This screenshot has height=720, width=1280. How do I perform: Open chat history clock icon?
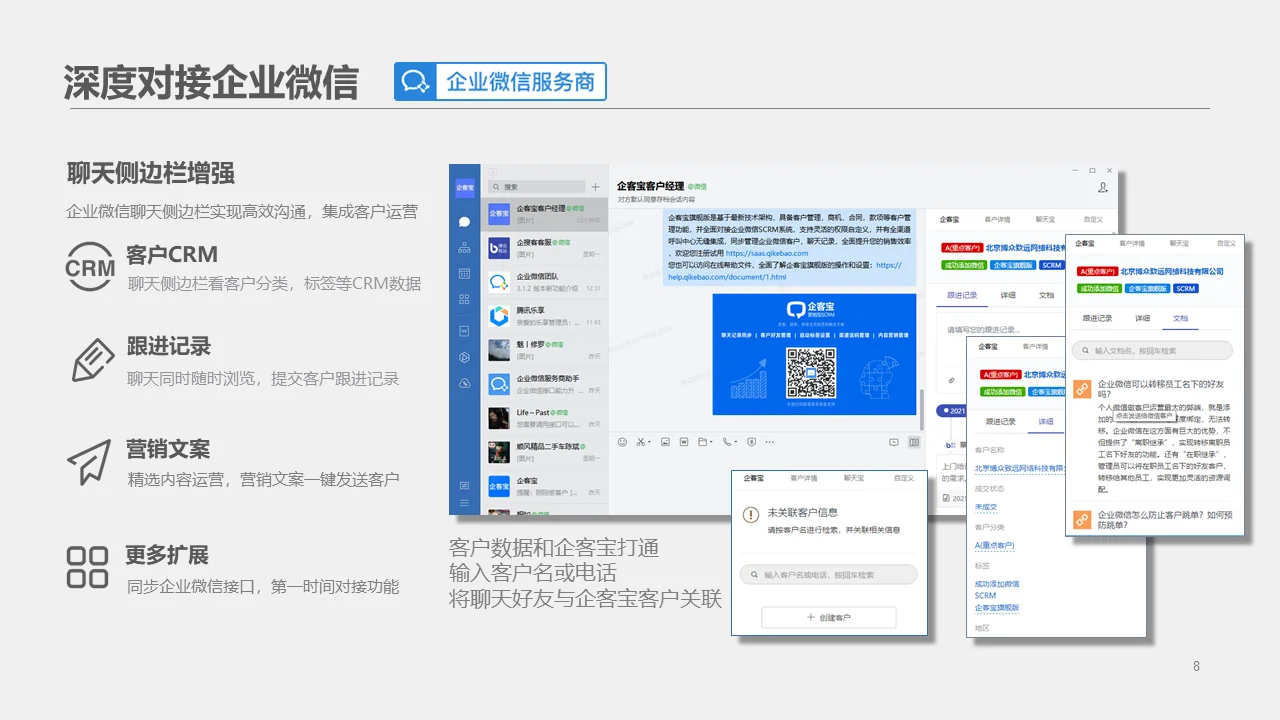tap(894, 441)
